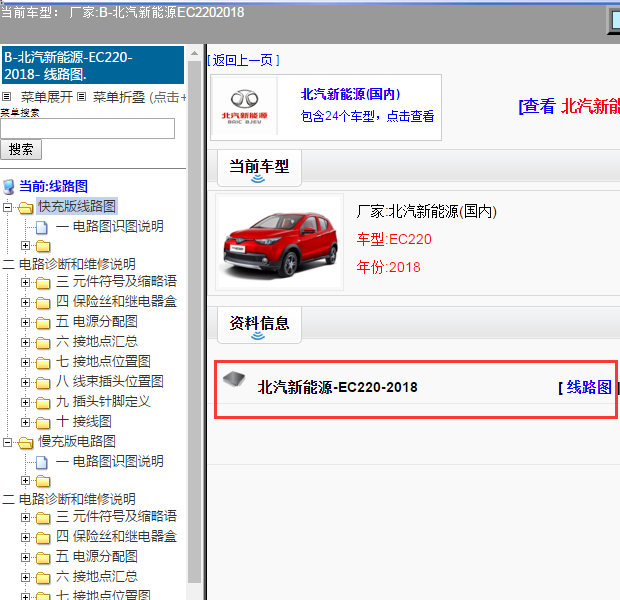Viewport: 620px width, 600px height.
Task: Click the document icon of 电路图识图说明 under 慢充版电路图
Action: point(42,462)
